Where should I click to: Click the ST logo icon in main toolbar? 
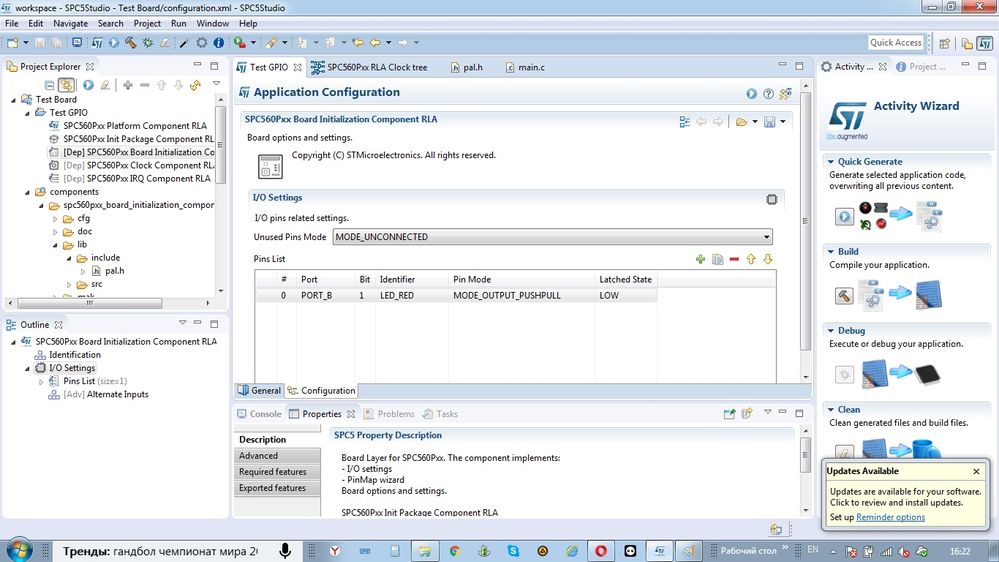[97, 43]
